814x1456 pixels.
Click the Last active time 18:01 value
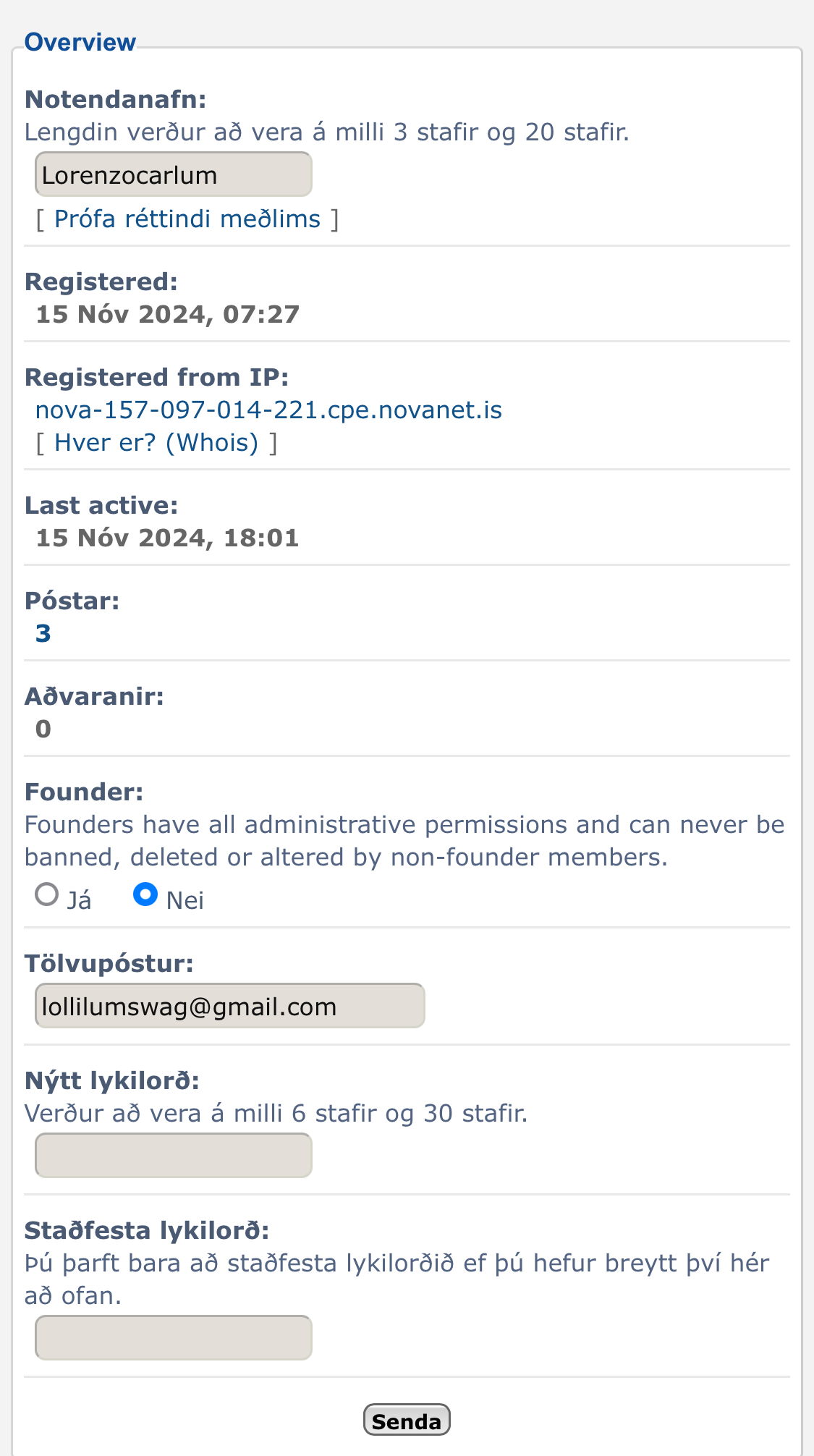tap(260, 538)
